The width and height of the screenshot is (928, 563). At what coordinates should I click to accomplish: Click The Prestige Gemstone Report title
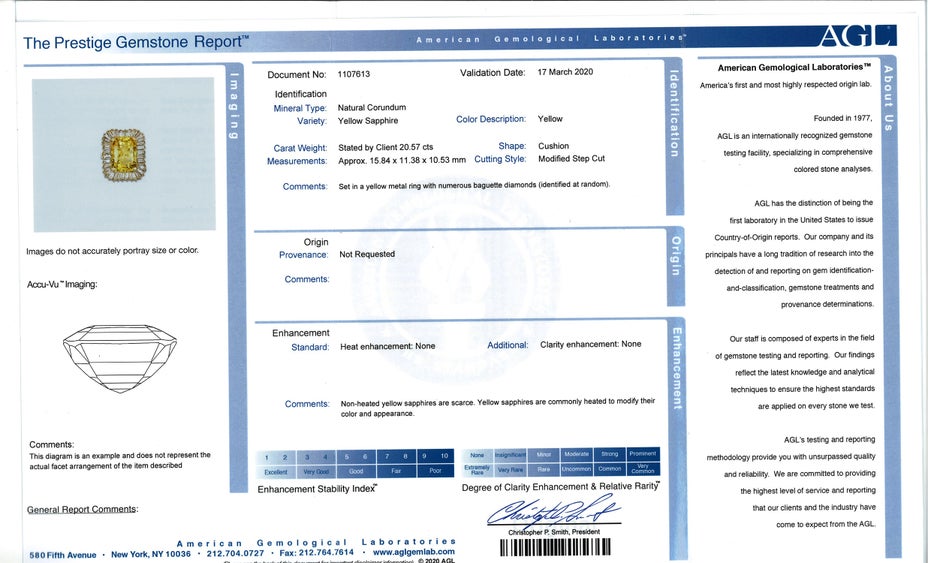(x=135, y=43)
